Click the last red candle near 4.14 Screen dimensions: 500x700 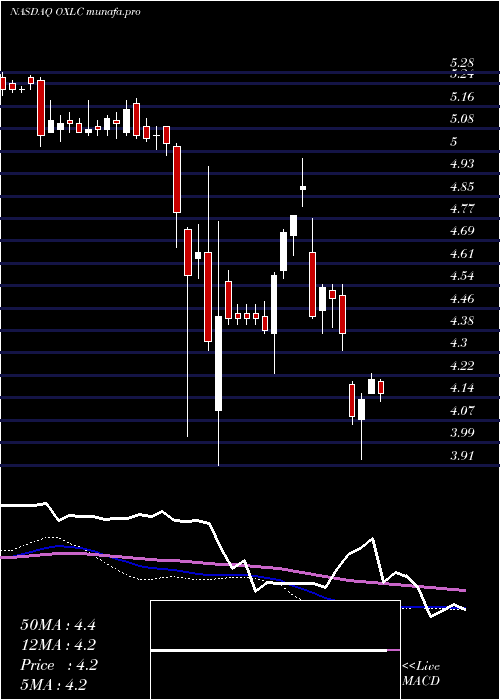coord(381,387)
